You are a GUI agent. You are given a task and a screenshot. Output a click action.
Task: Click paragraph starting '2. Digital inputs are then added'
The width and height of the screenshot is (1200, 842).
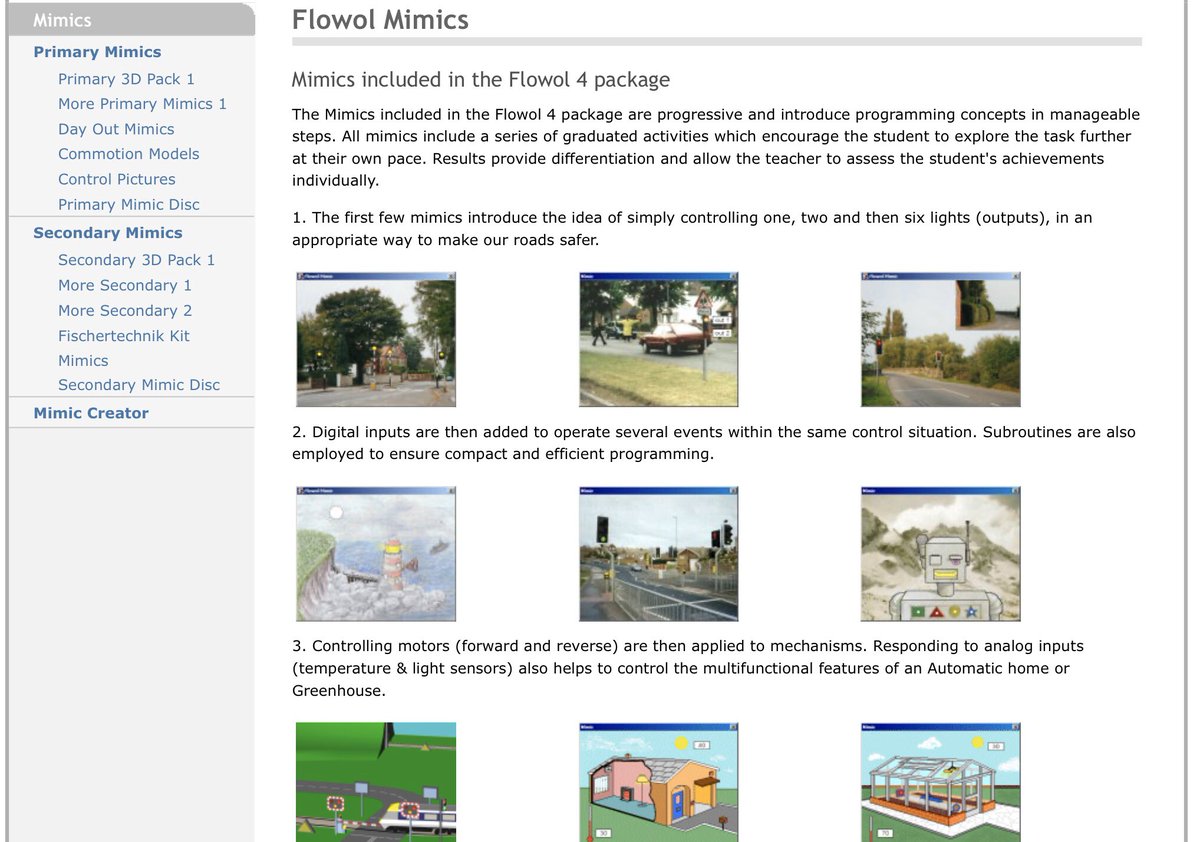pyautogui.click(x=714, y=443)
